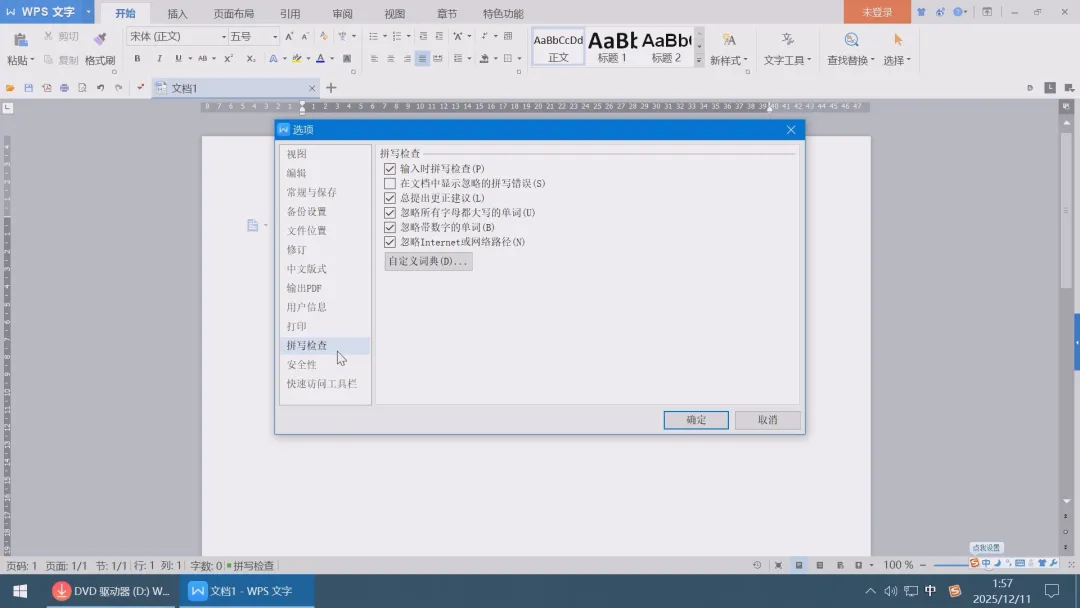Click the font color A swatch
Screen dimensions: 1080x608
[x=320, y=59]
